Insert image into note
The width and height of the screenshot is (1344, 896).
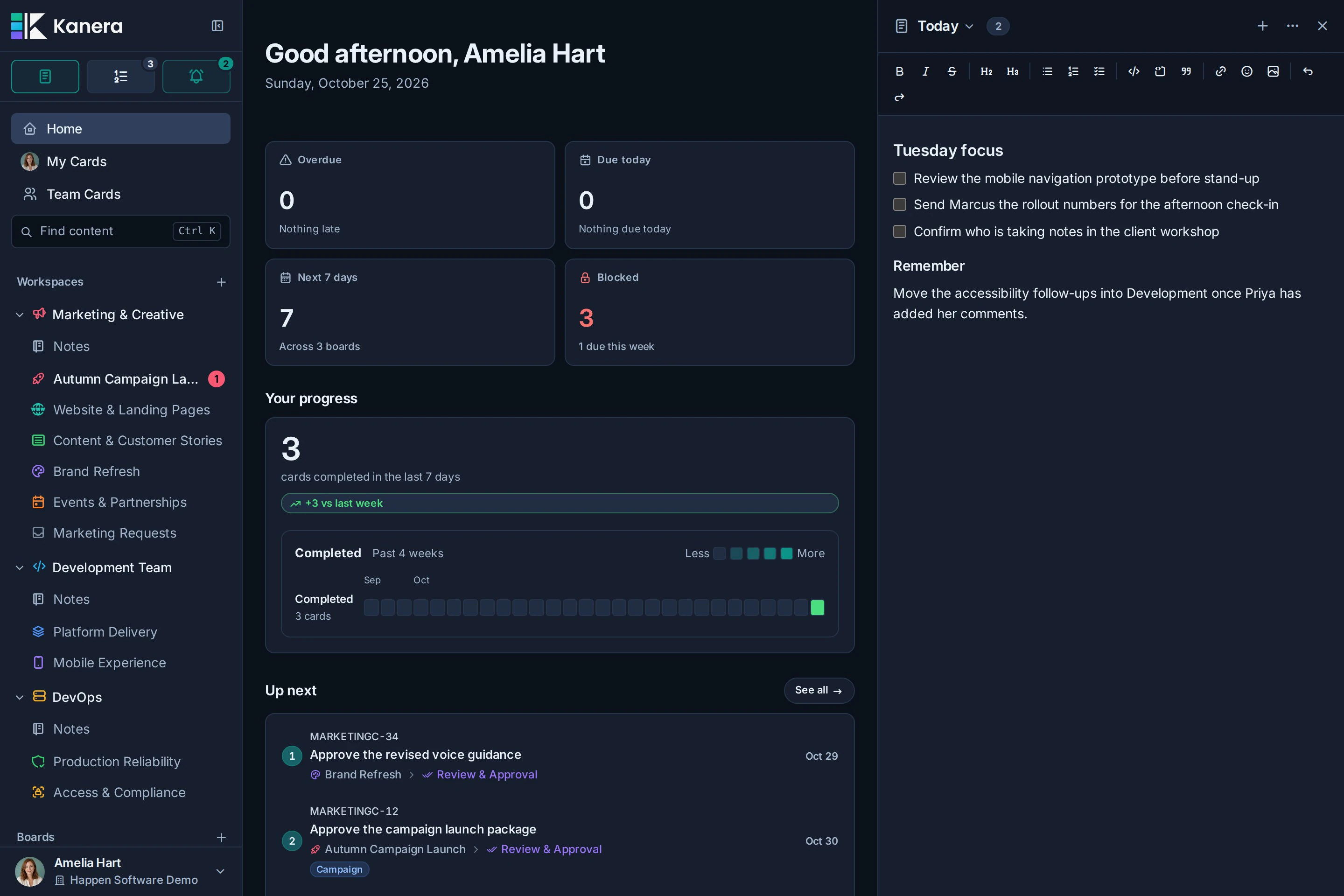coord(1273,71)
